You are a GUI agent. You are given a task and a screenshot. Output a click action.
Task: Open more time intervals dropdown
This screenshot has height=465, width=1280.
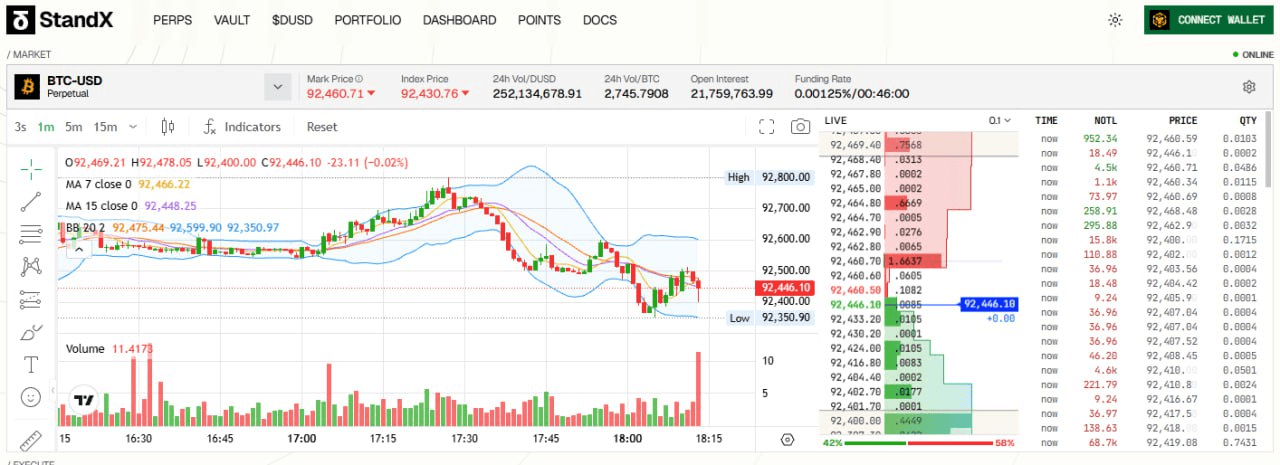click(134, 127)
